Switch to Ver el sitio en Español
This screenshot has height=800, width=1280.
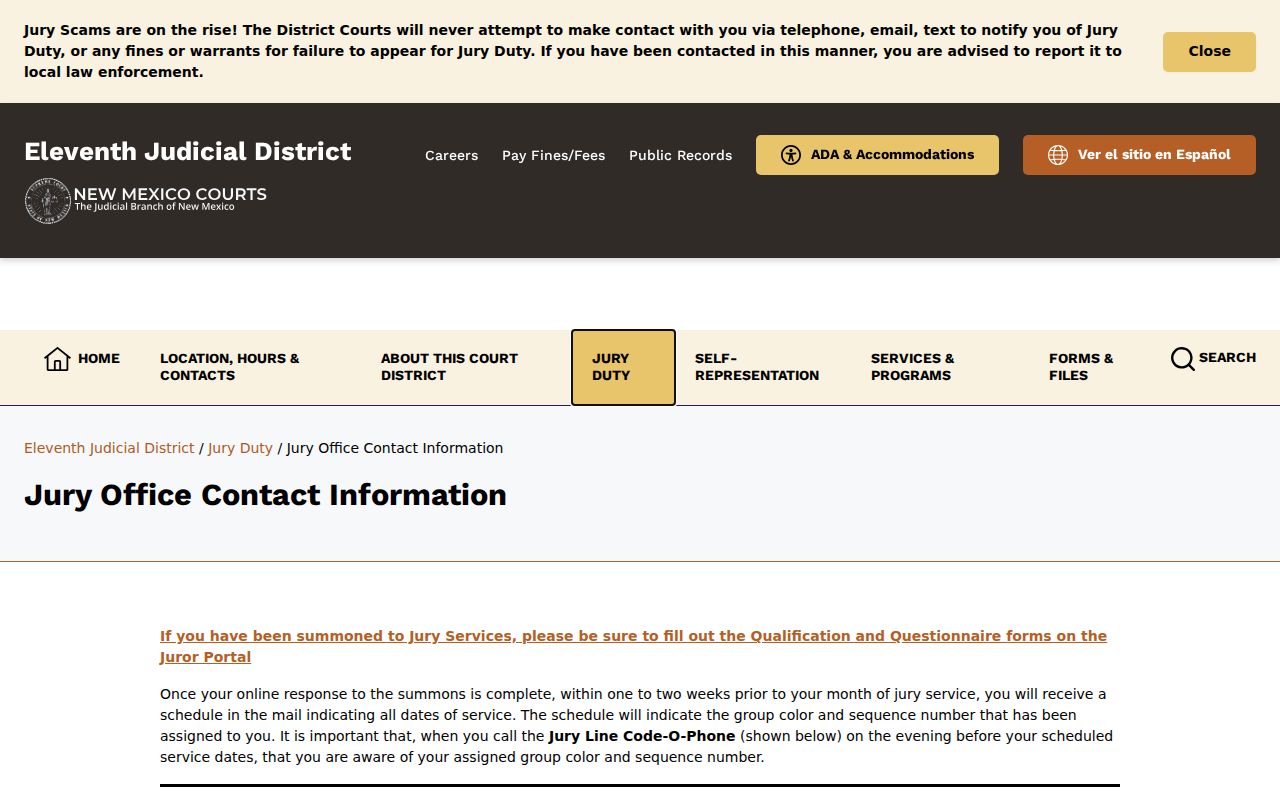(x=1139, y=155)
